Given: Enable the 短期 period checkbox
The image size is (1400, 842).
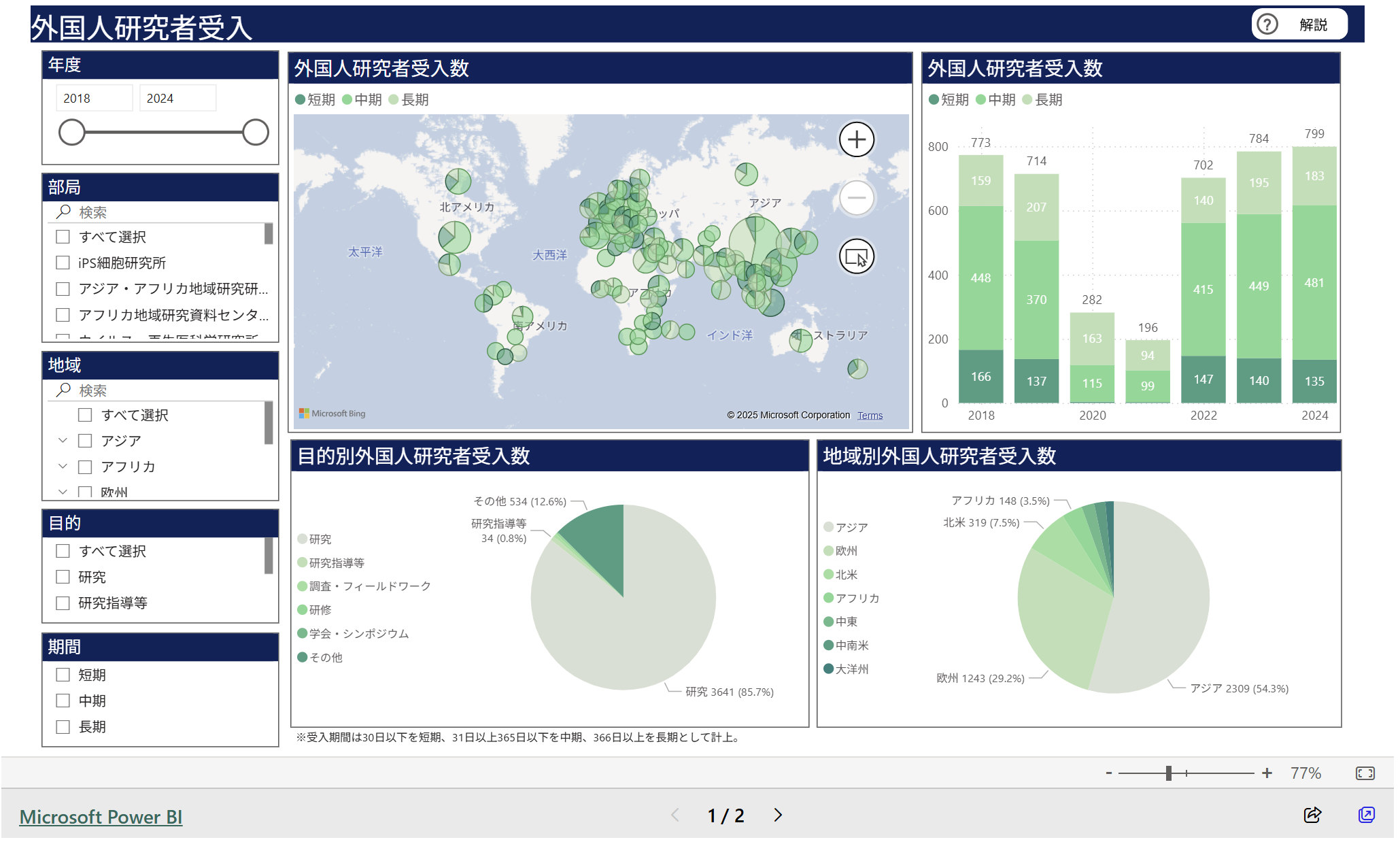Looking at the screenshot, I should [63, 675].
